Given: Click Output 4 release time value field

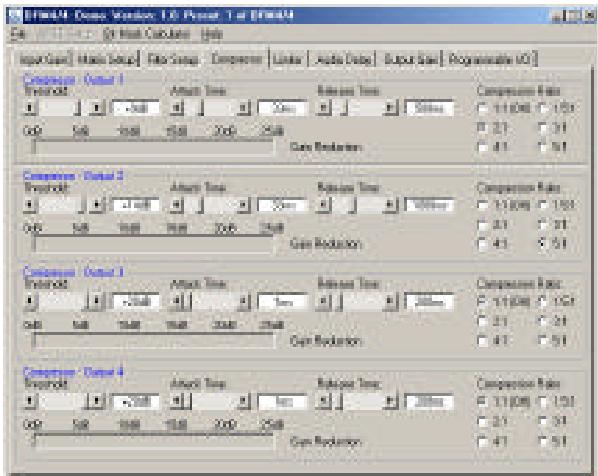Looking at the screenshot, I should coord(429,401).
